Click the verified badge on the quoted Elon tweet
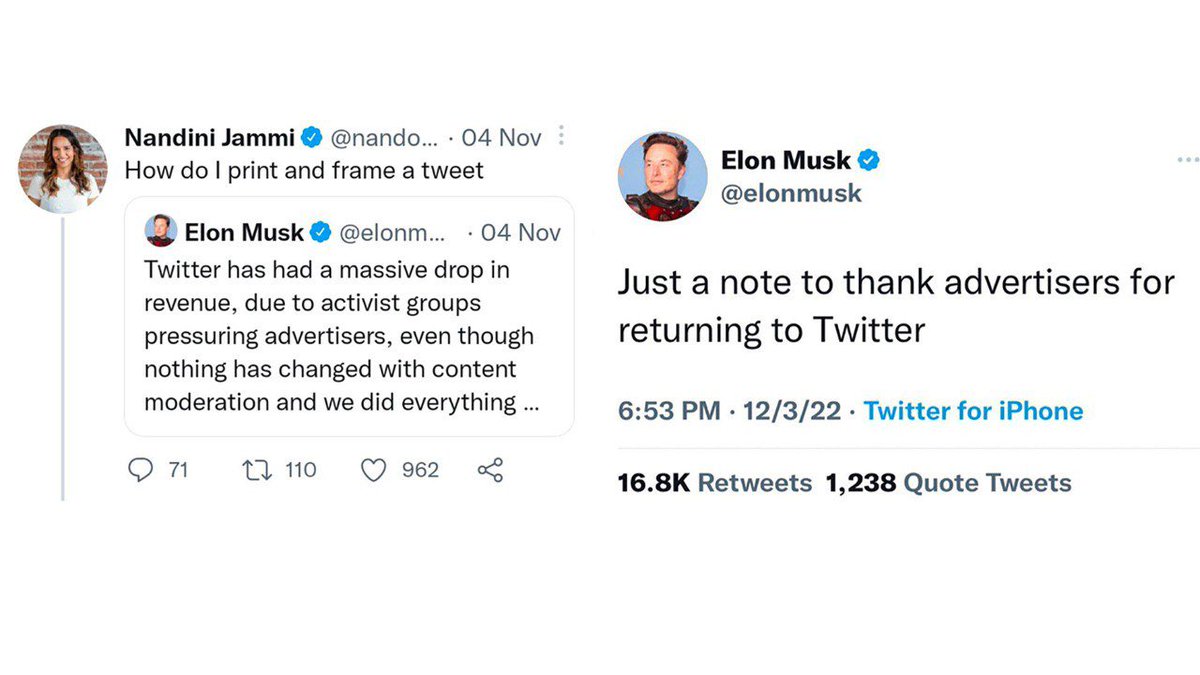 tap(319, 232)
